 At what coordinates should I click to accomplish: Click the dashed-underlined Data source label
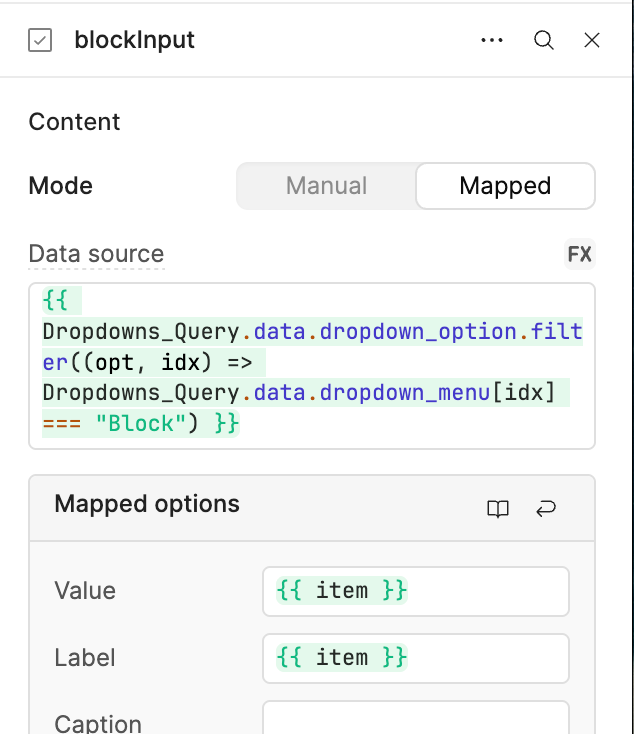tap(96, 254)
